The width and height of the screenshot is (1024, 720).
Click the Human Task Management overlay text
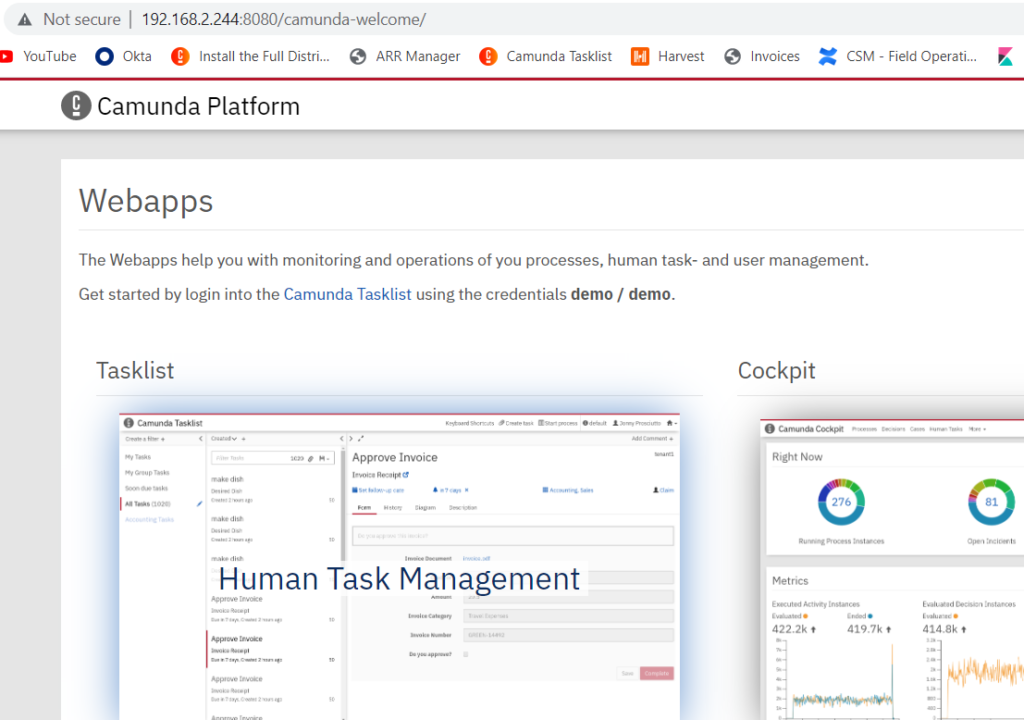(x=400, y=579)
